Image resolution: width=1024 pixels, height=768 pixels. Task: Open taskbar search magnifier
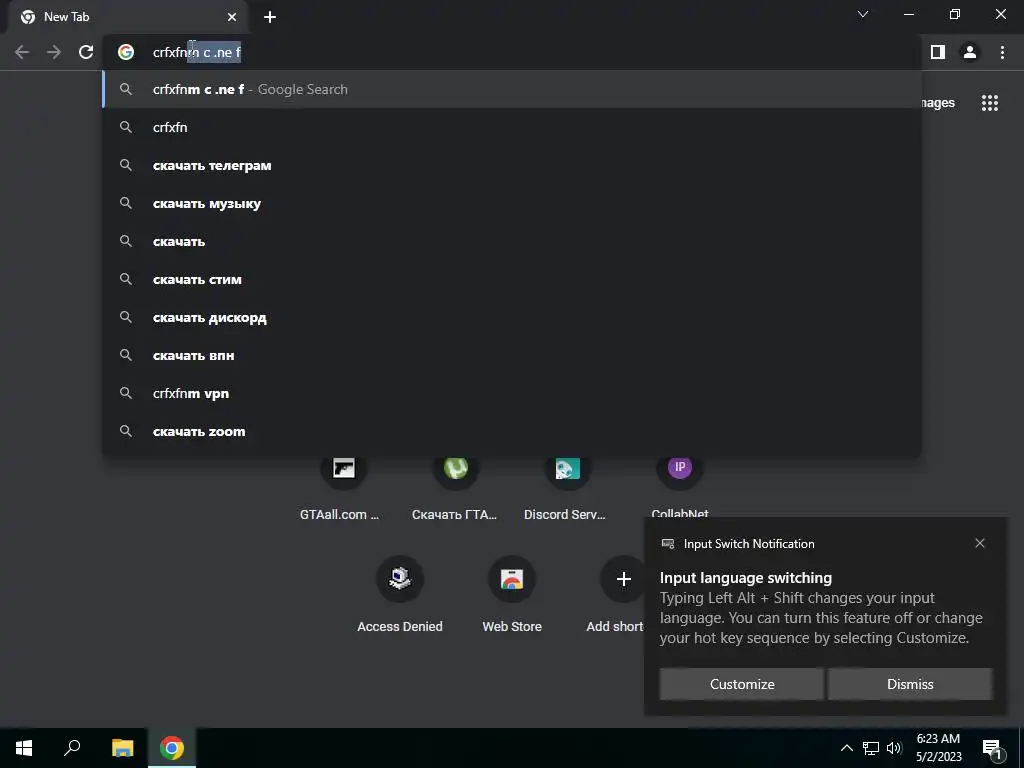click(72, 748)
